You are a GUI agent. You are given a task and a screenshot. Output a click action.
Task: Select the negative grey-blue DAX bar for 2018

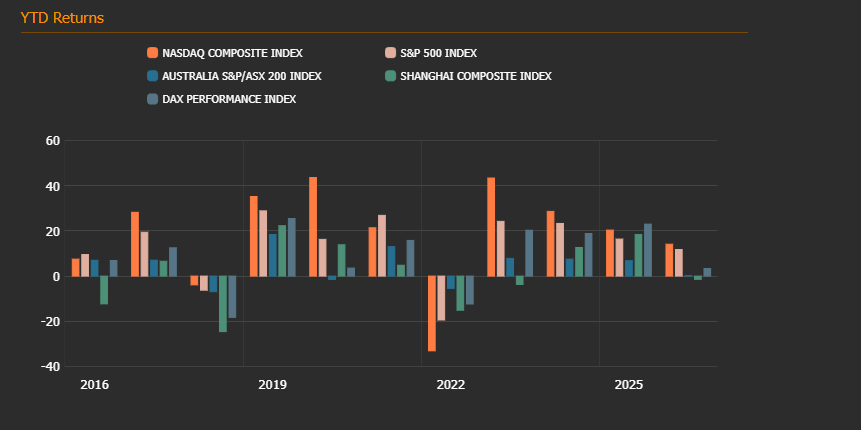[232, 297]
